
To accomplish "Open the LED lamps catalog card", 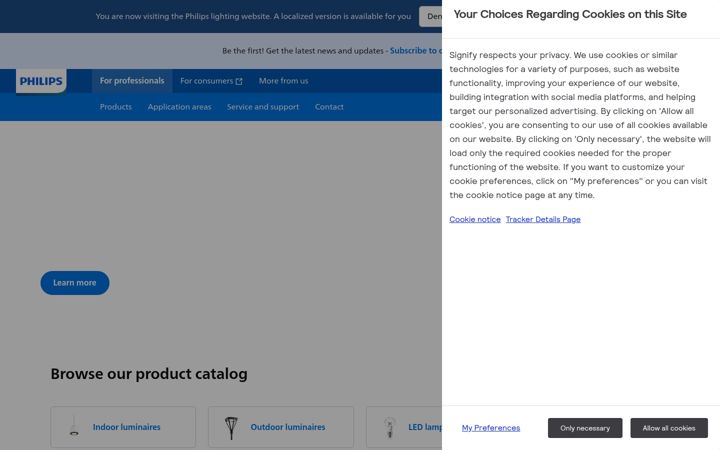I will 404,427.
